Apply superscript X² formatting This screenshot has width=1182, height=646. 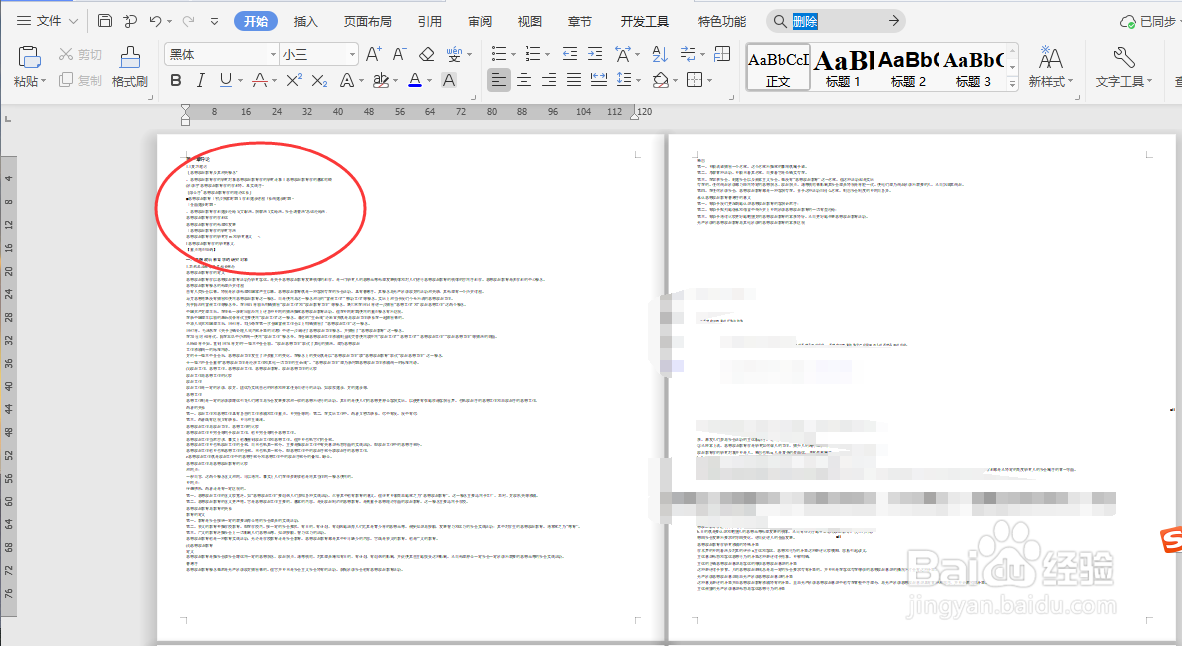[x=294, y=80]
